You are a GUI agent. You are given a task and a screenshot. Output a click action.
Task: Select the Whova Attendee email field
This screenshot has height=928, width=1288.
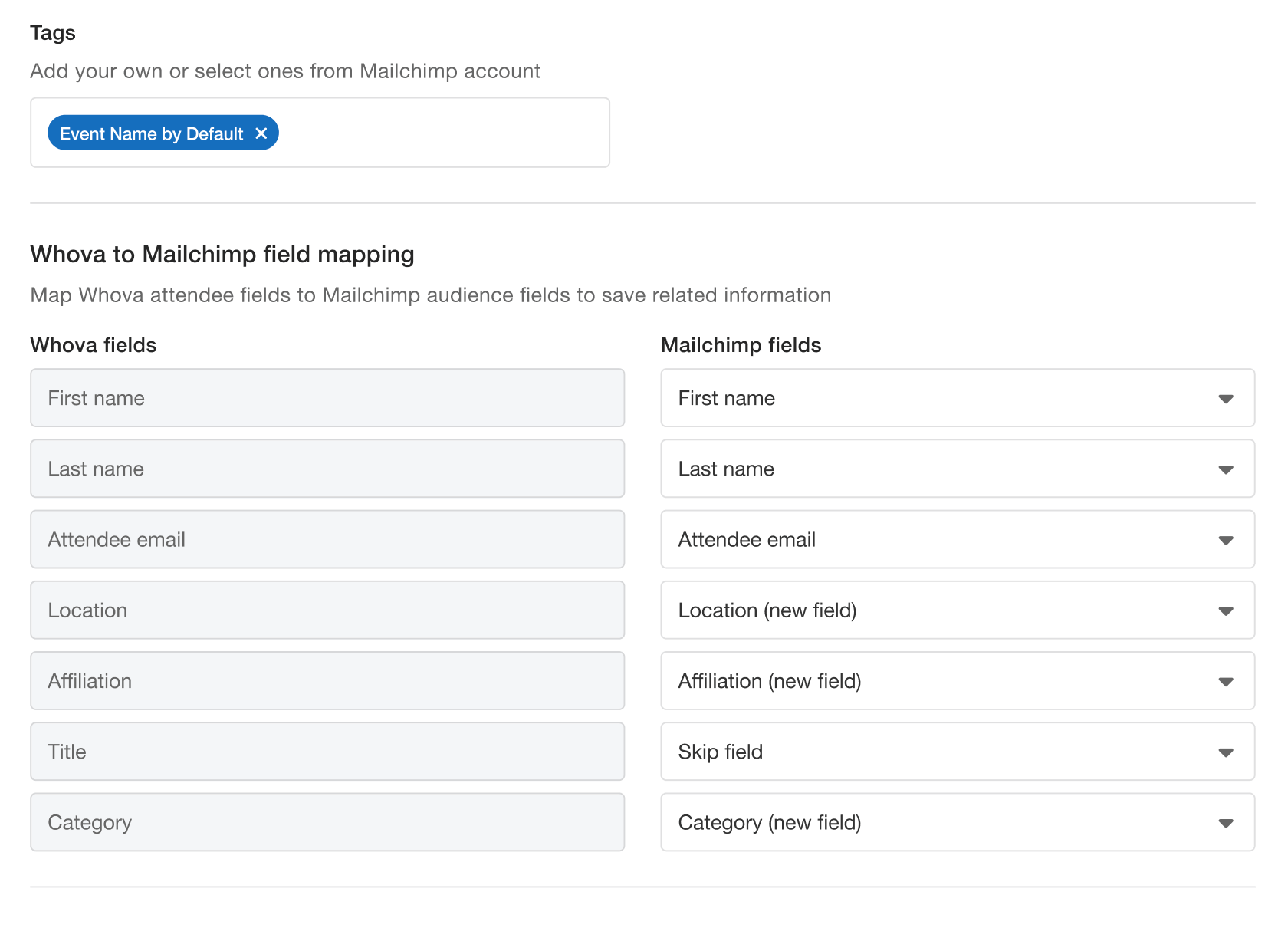click(327, 539)
